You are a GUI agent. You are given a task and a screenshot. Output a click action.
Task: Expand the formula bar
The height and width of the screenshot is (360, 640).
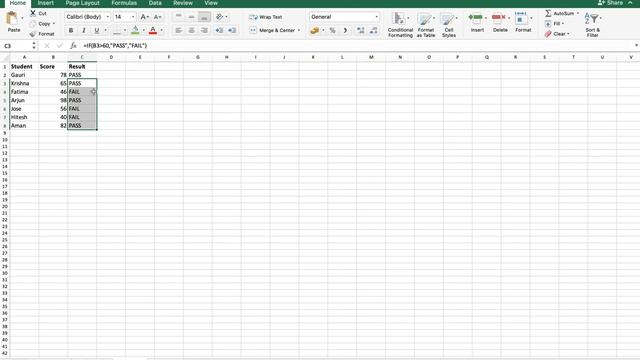click(x=636, y=45)
